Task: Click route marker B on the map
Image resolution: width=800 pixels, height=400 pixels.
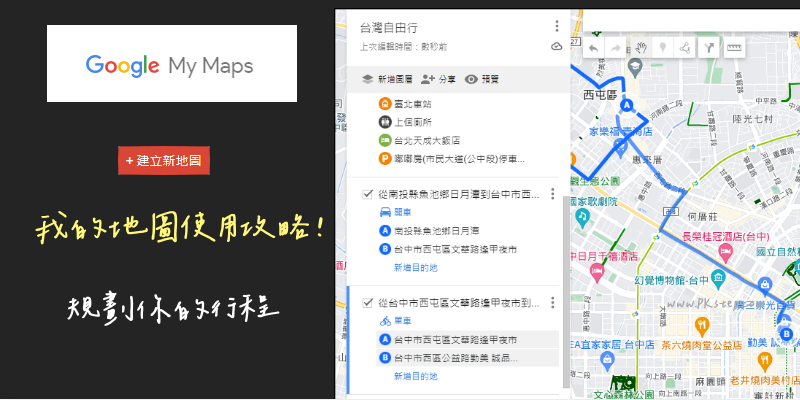Action: click(786, 334)
